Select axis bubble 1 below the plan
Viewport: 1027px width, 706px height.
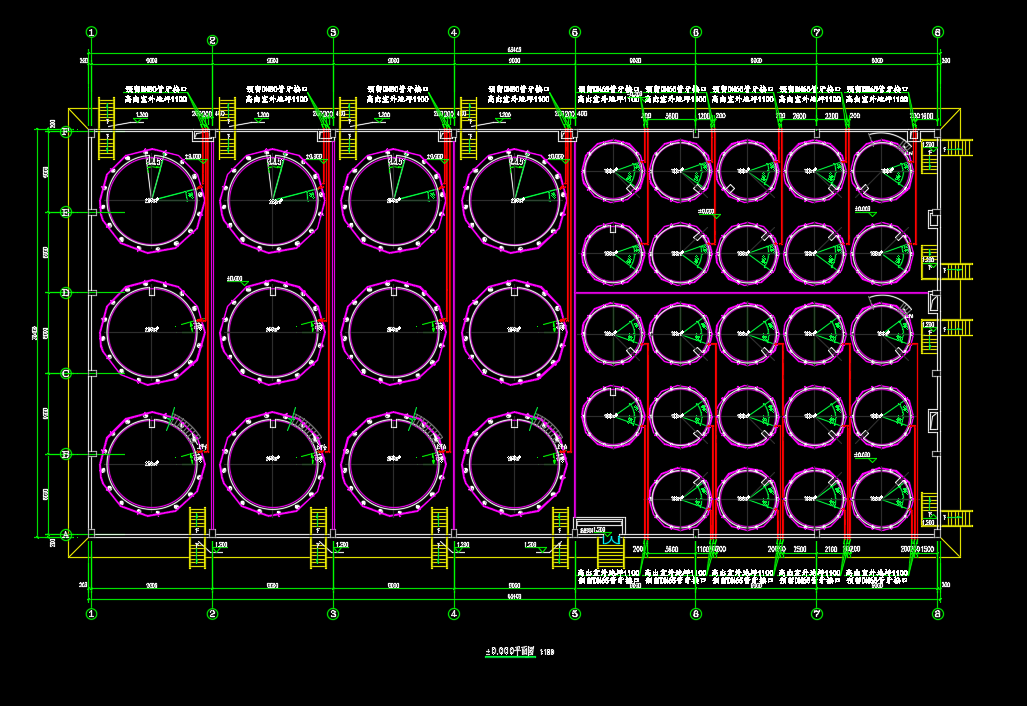point(91,614)
